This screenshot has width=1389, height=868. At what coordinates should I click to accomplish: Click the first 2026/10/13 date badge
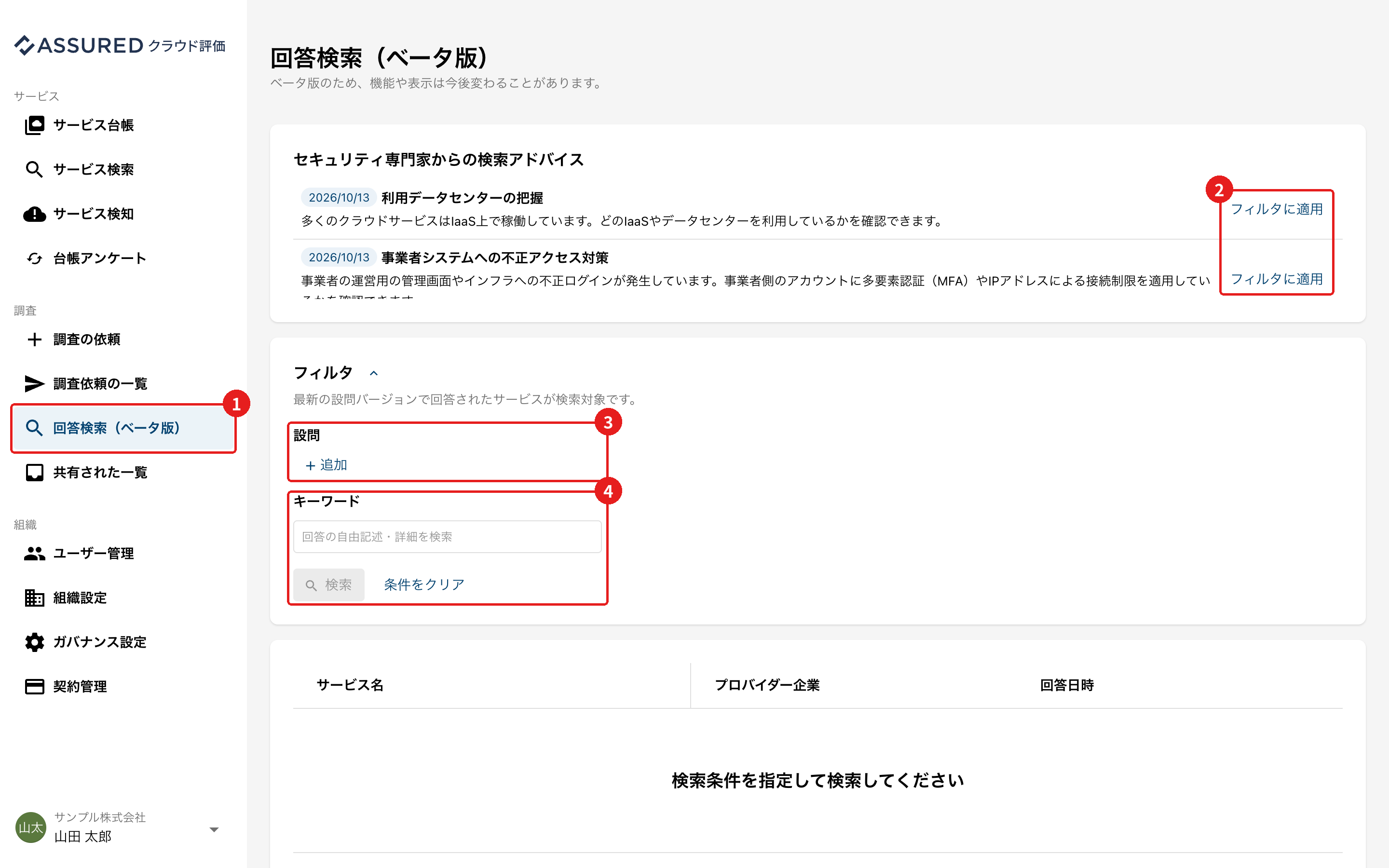(339, 198)
